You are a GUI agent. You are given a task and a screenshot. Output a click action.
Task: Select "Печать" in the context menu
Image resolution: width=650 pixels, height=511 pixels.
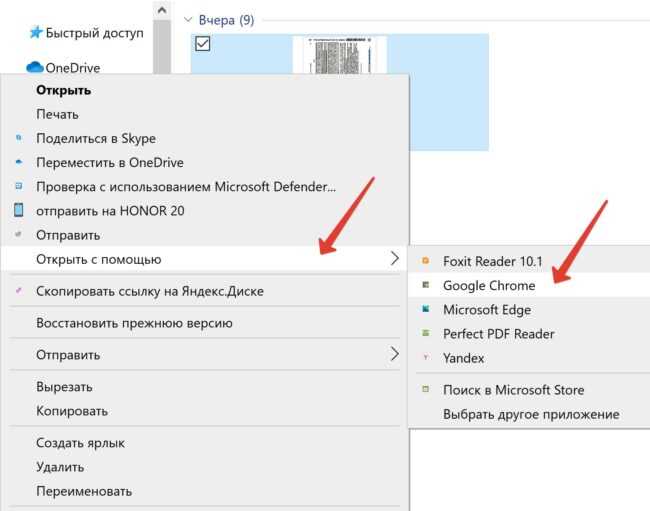pyautogui.click(x=57, y=115)
